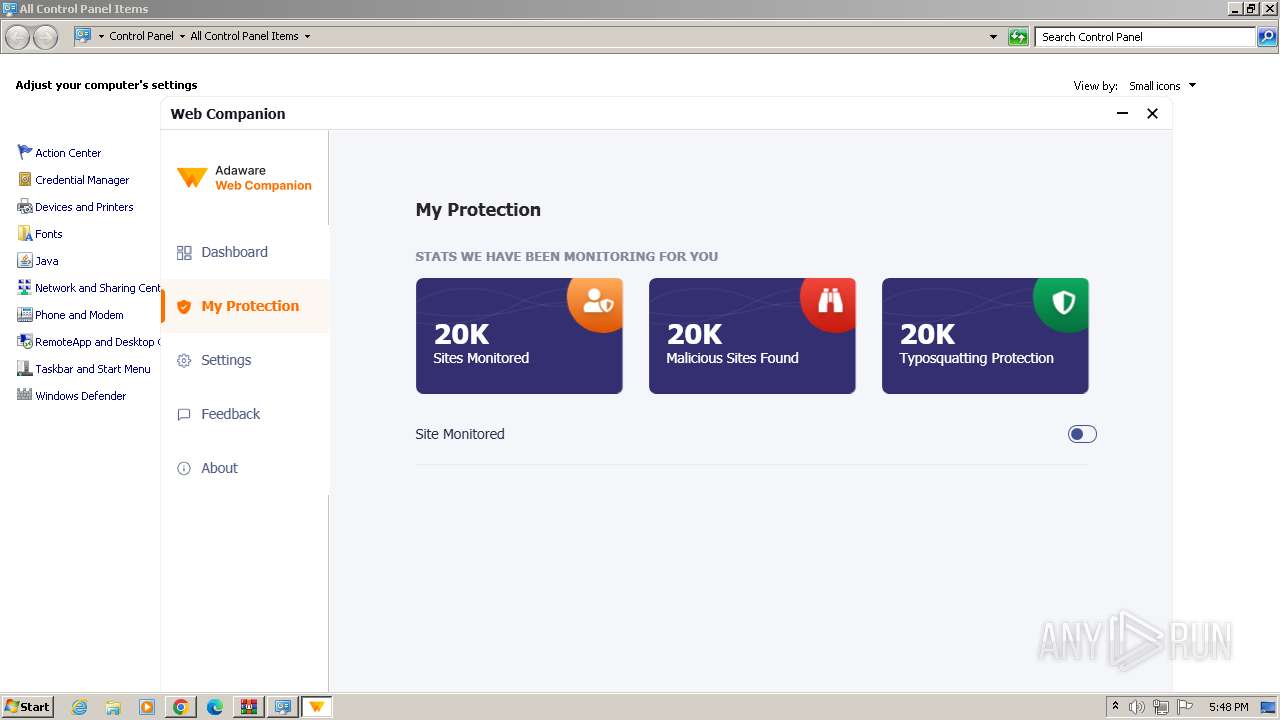This screenshot has width=1280, height=720.
Task: Click the Typosquatting Protection 20K card
Action: coord(985,336)
